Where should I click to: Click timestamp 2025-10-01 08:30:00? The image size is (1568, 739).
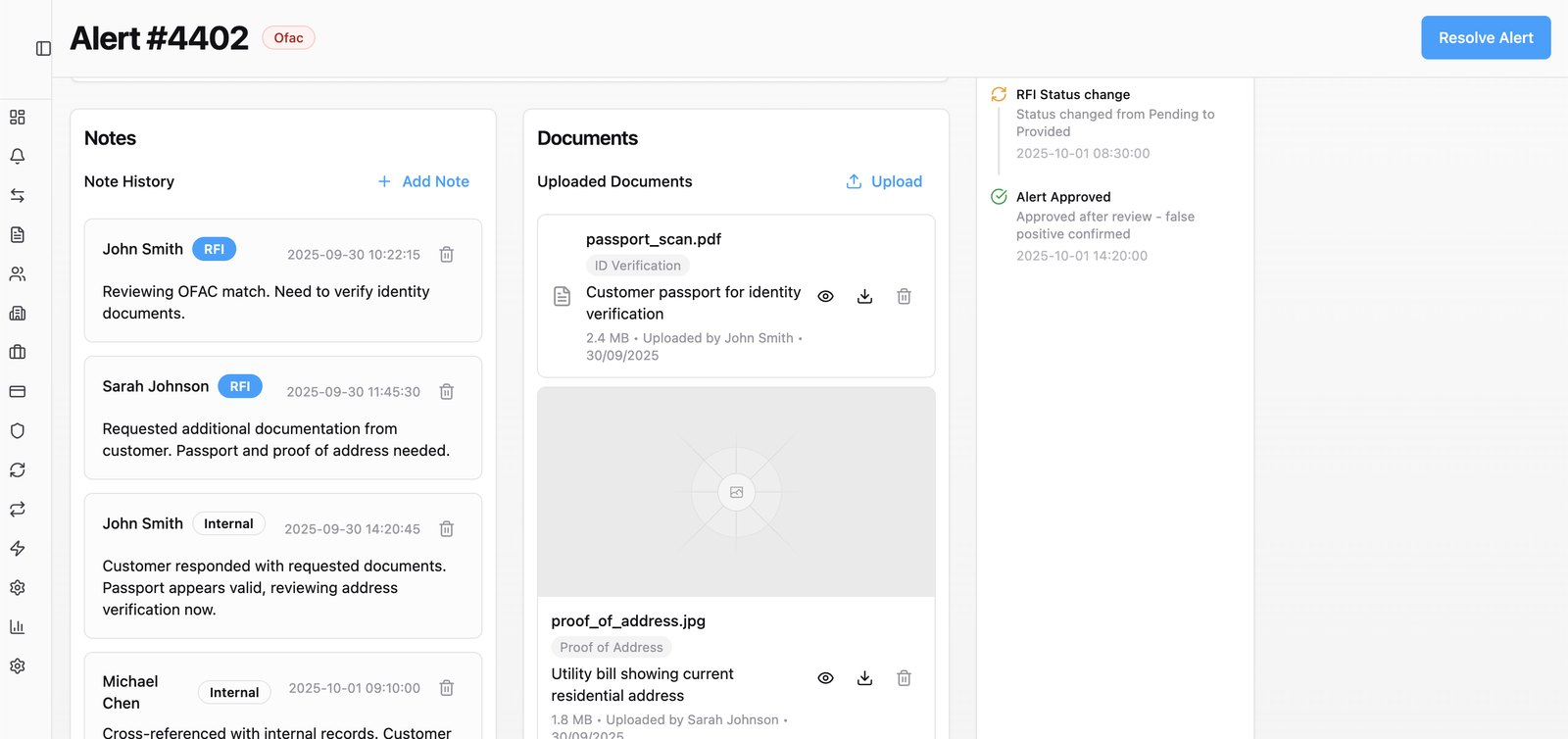pyautogui.click(x=1083, y=153)
